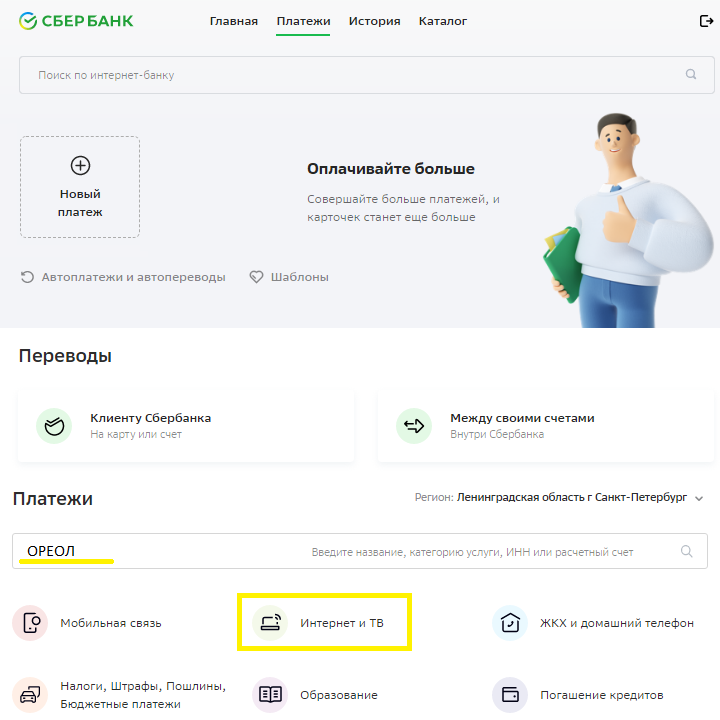This screenshot has width=720, height=720.
Task: Click the house icon for ЖКХ
Action: click(510, 623)
